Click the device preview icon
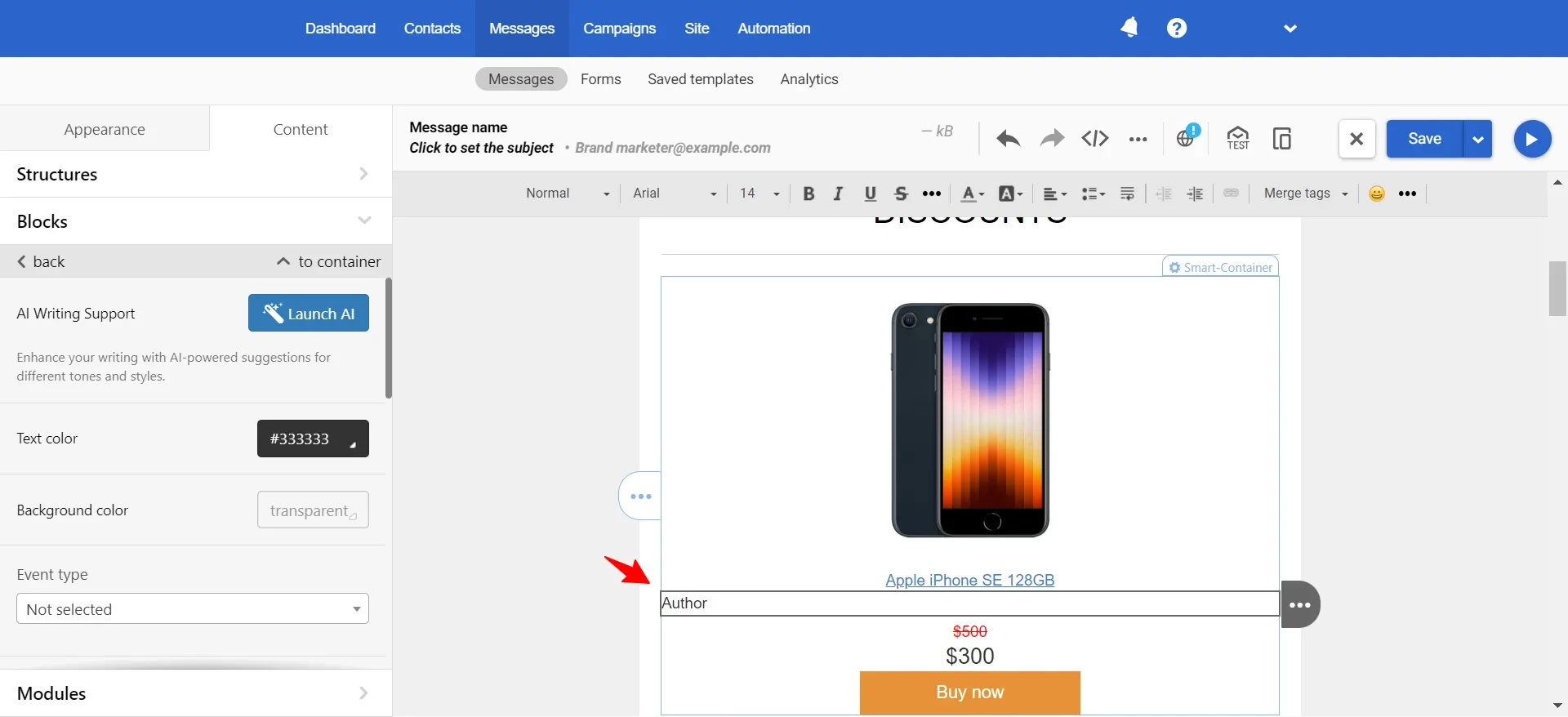 click(x=1282, y=139)
